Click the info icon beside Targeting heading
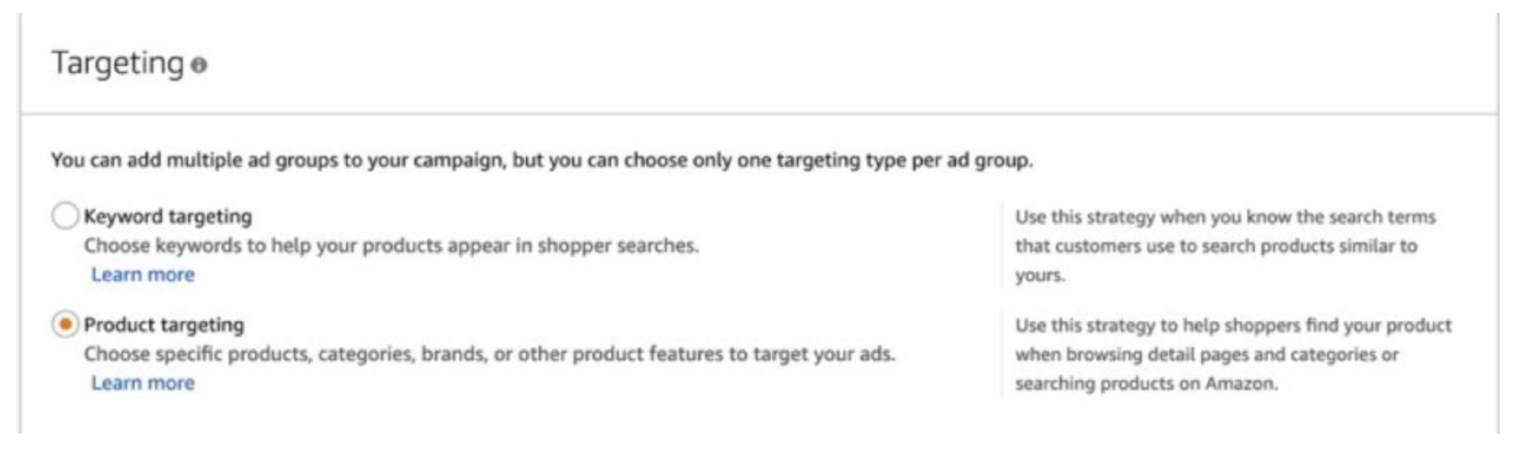Image resolution: width=1536 pixels, height=463 pixels. point(199,65)
